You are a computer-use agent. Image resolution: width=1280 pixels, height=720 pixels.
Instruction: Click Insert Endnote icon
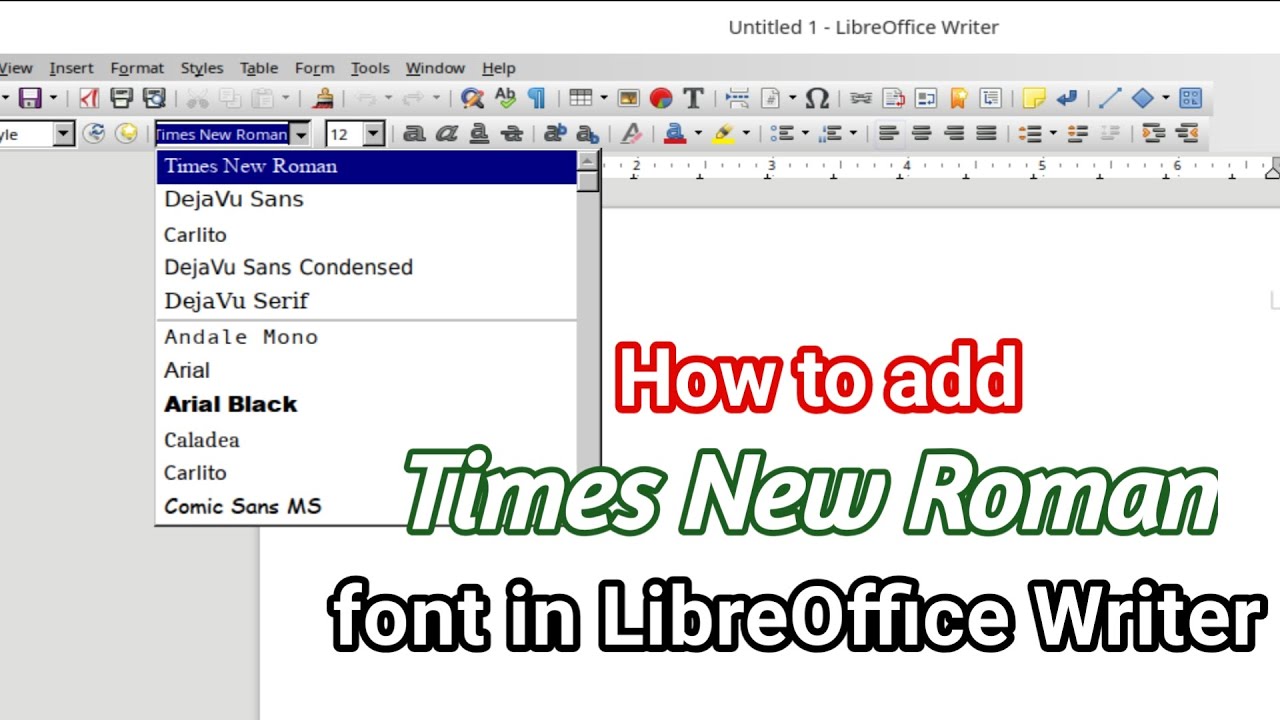[x=926, y=98]
